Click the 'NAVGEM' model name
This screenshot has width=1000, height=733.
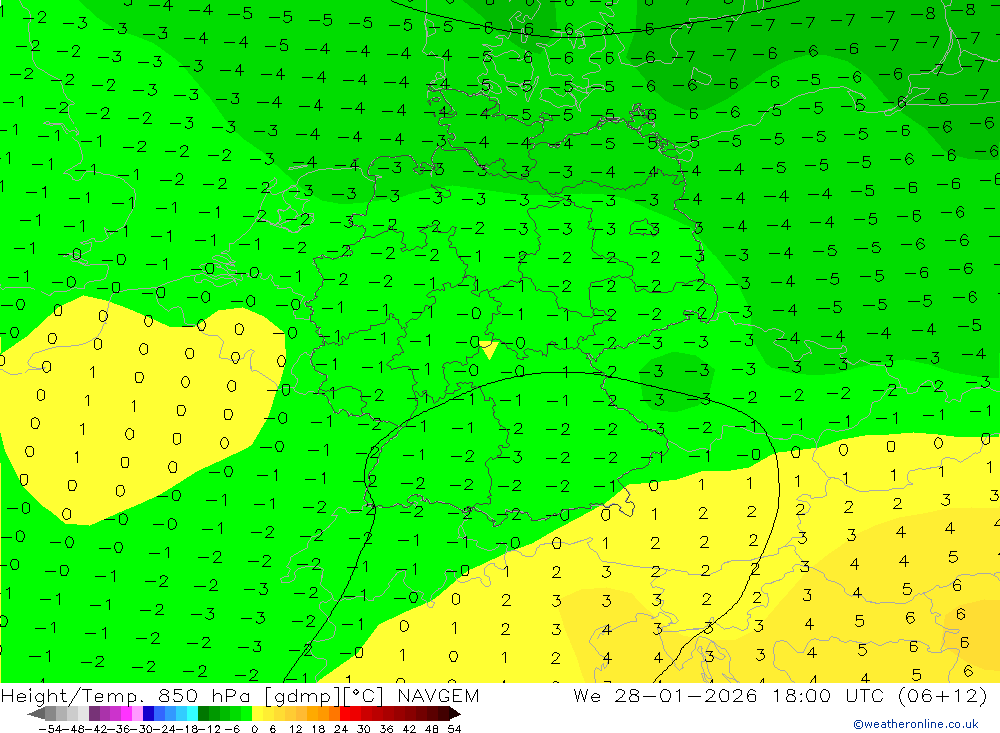[x=438, y=695]
